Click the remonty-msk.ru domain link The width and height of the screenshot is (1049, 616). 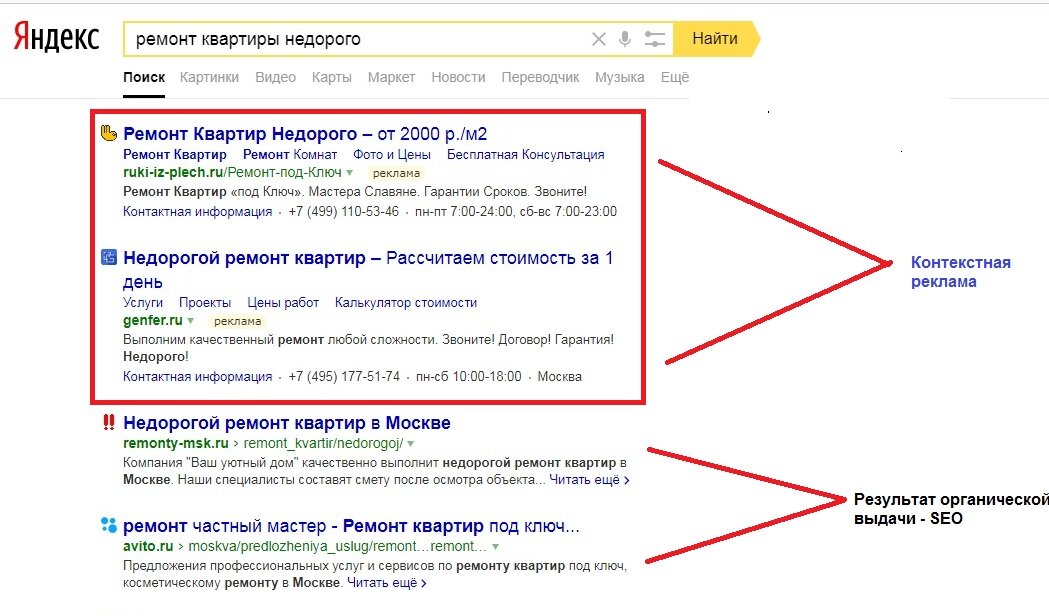tap(176, 443)
